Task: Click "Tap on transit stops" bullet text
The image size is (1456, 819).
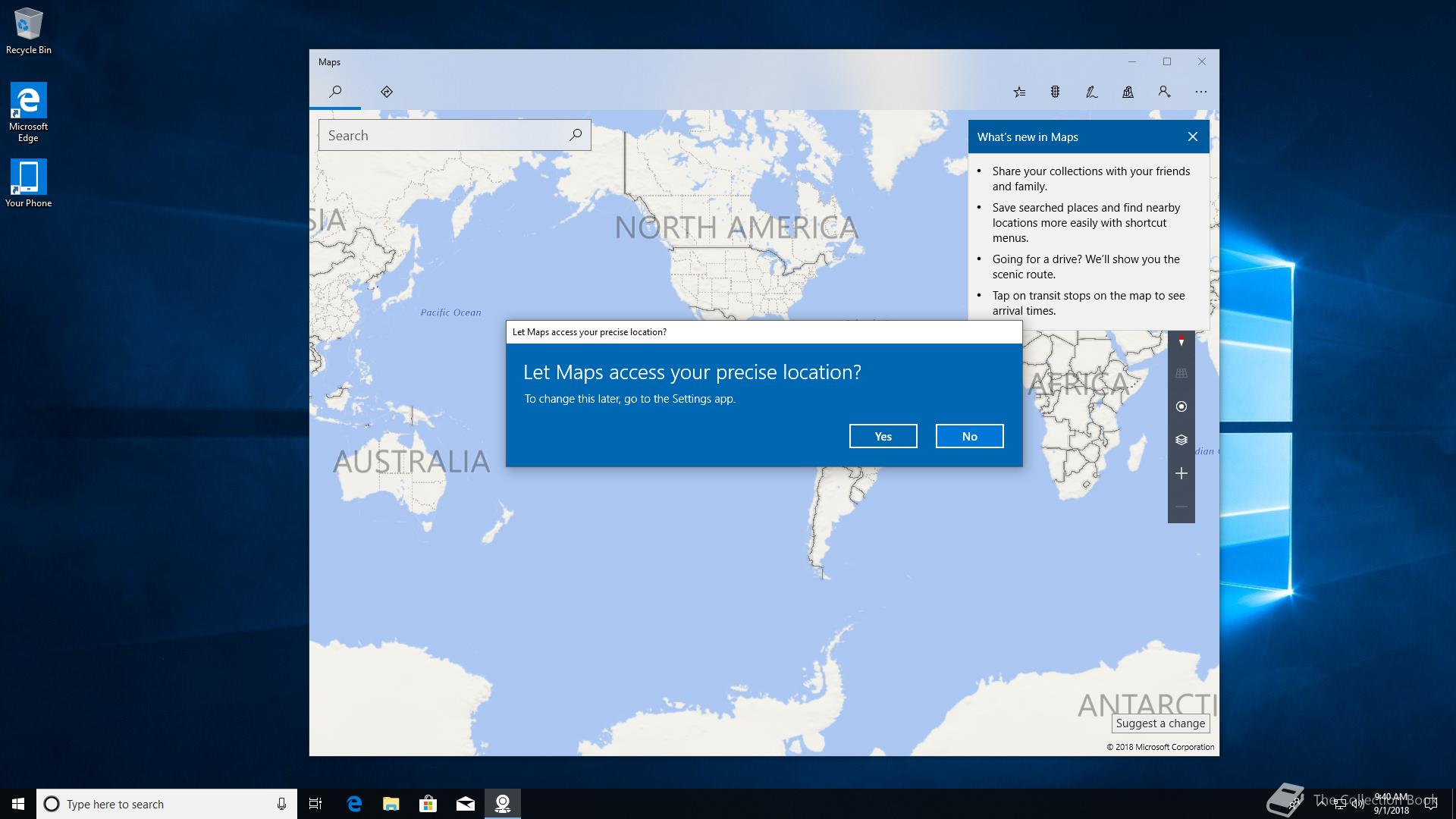Action: [1088, 303]
